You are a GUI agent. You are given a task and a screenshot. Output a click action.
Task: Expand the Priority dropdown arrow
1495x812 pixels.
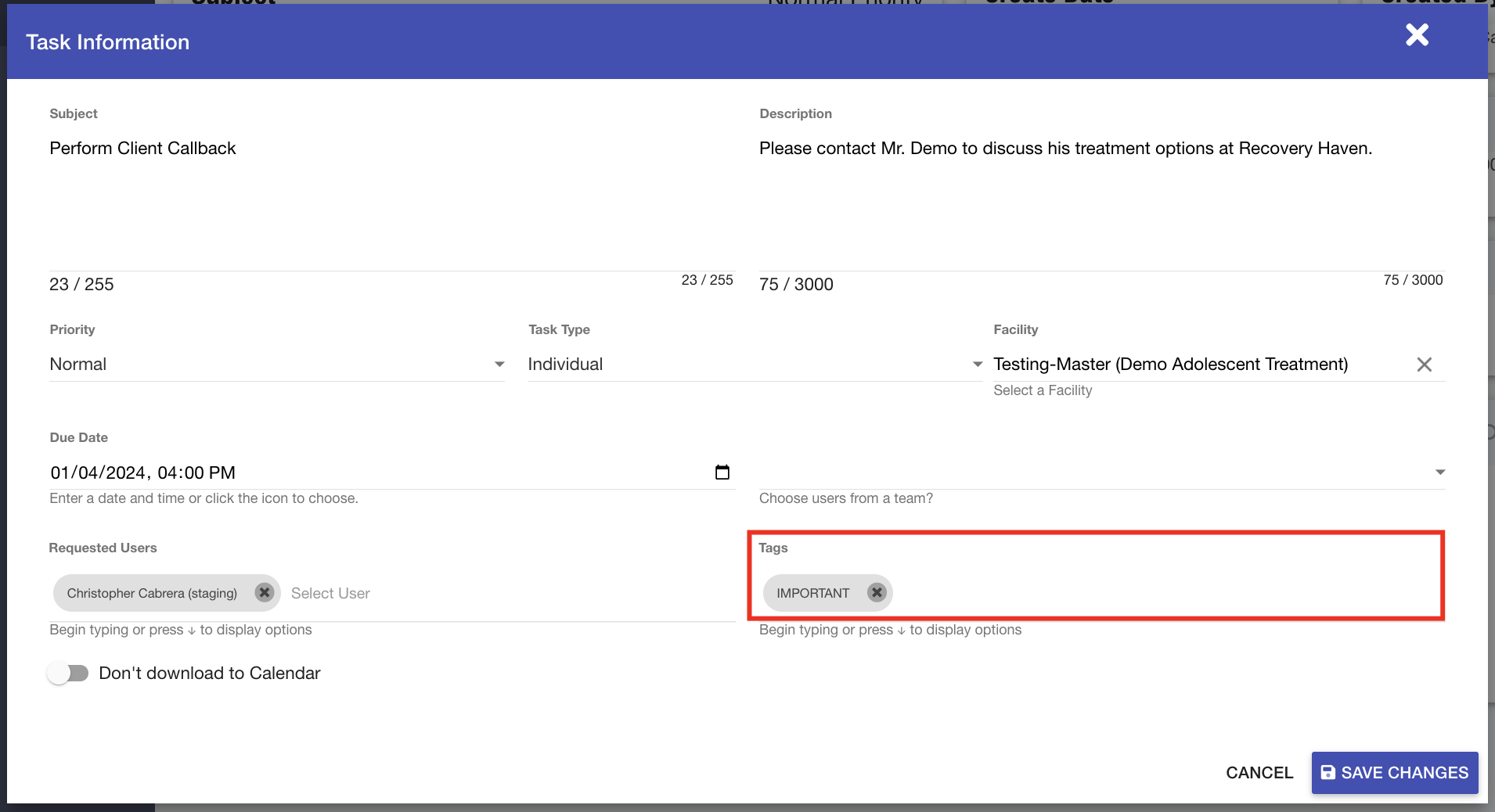[x=499, y=365]
